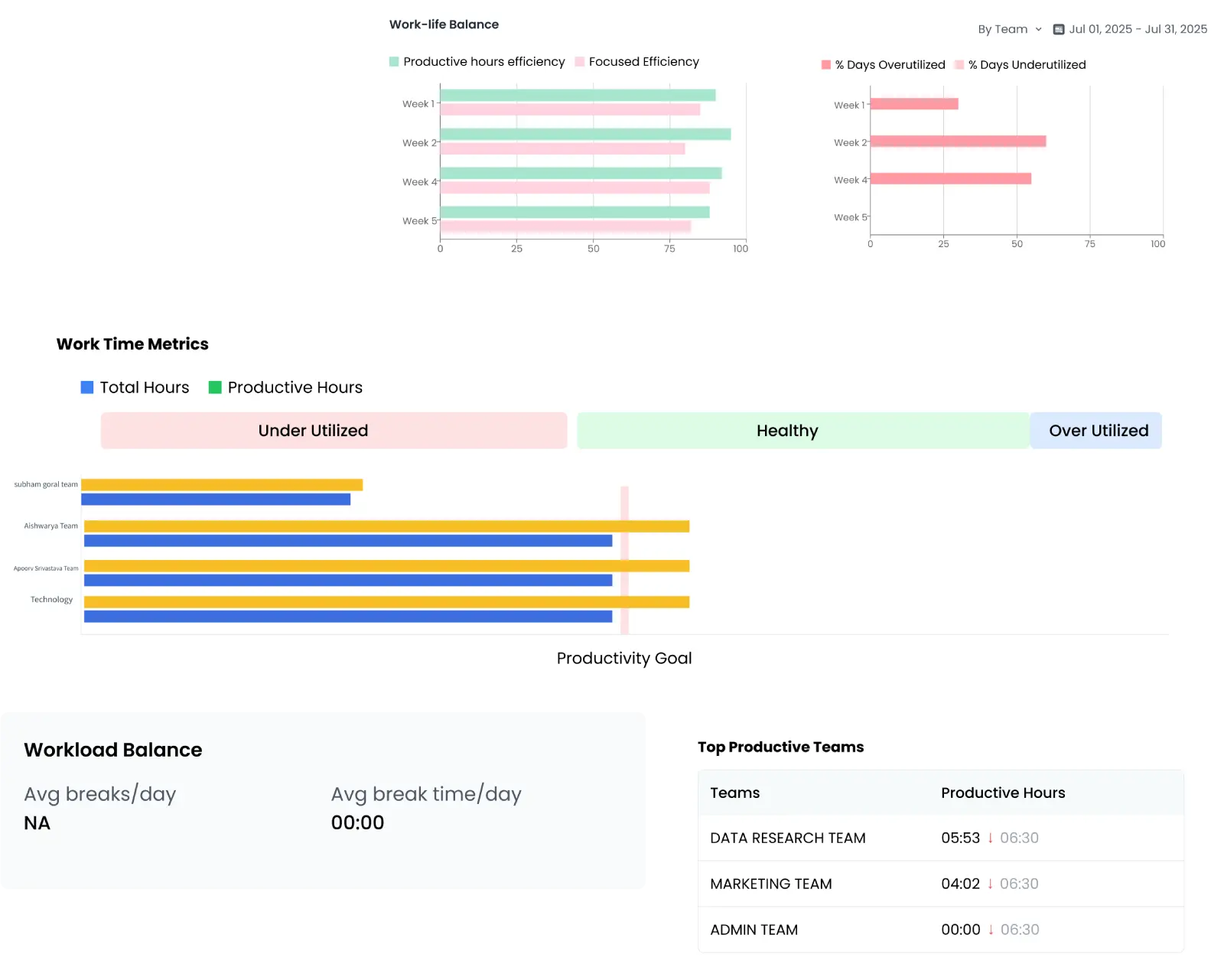
Task: Toggle the "Total Hours" legend entry
Action: tap(135, 387)
